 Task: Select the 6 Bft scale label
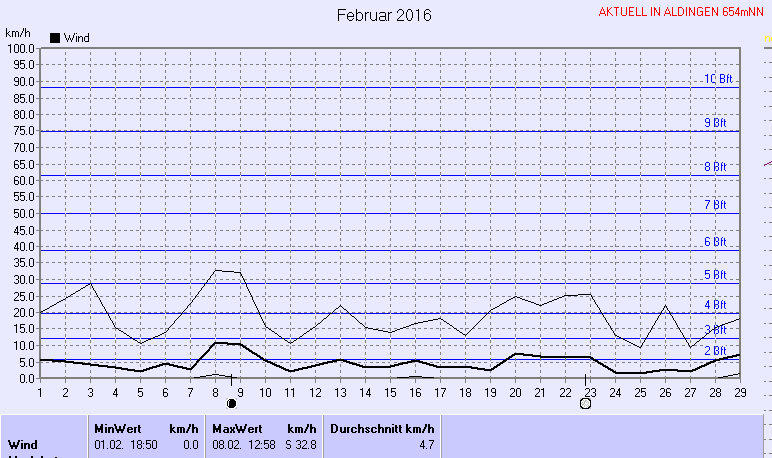coord(714,242)
